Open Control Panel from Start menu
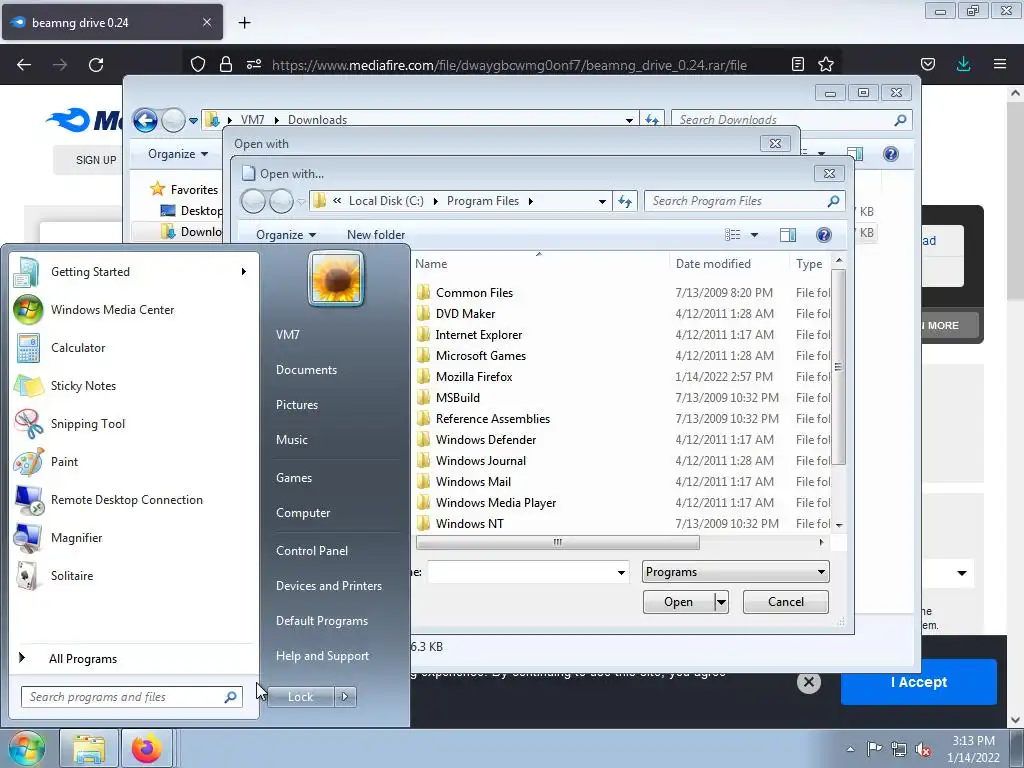 [312, 551]
